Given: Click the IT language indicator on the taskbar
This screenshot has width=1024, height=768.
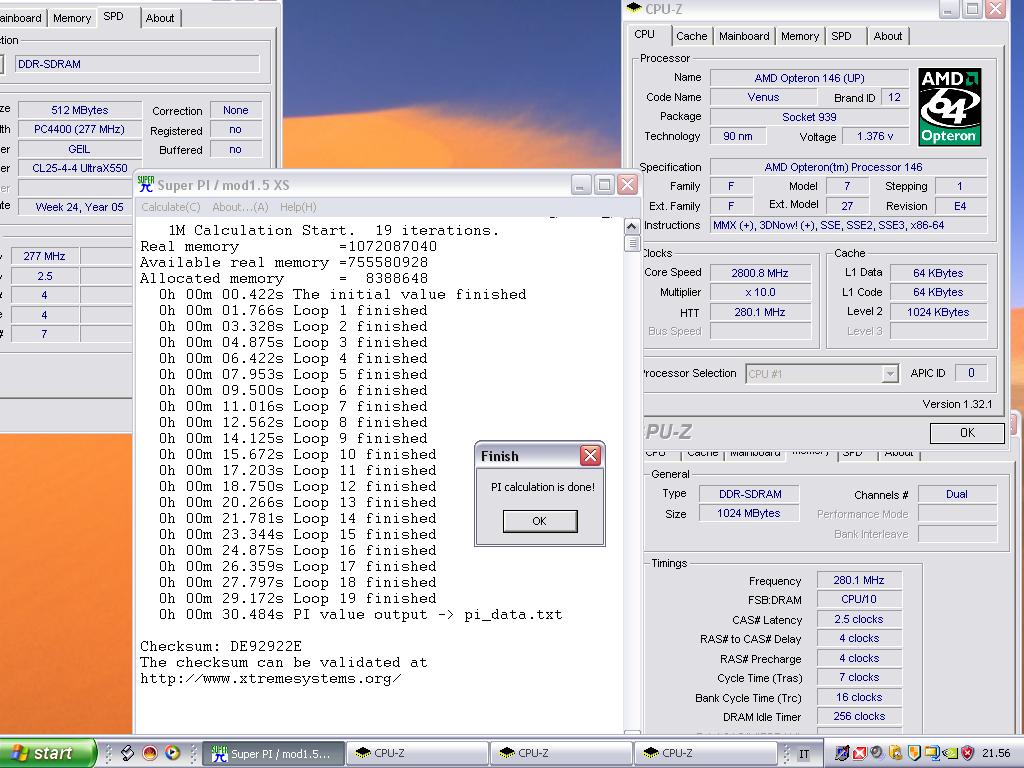Looking at the screenshot, I should (804, 754).
